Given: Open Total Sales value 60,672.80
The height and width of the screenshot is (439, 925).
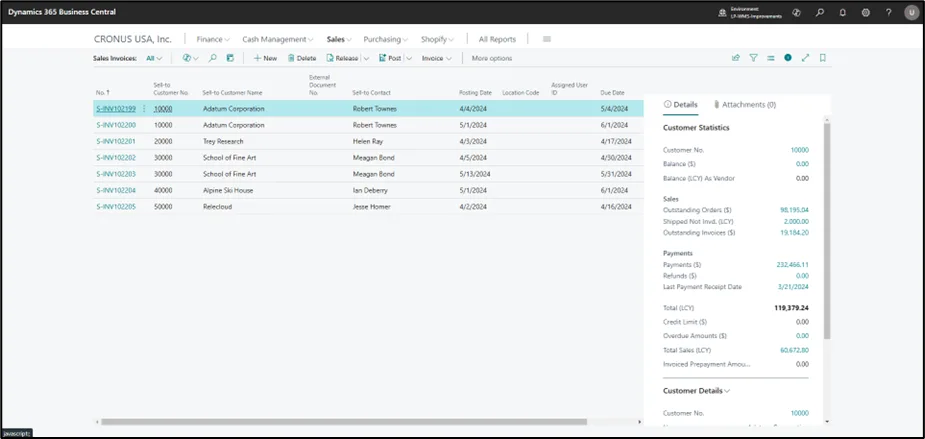Looking at the screenshot, I should click(x=794, y=350).
